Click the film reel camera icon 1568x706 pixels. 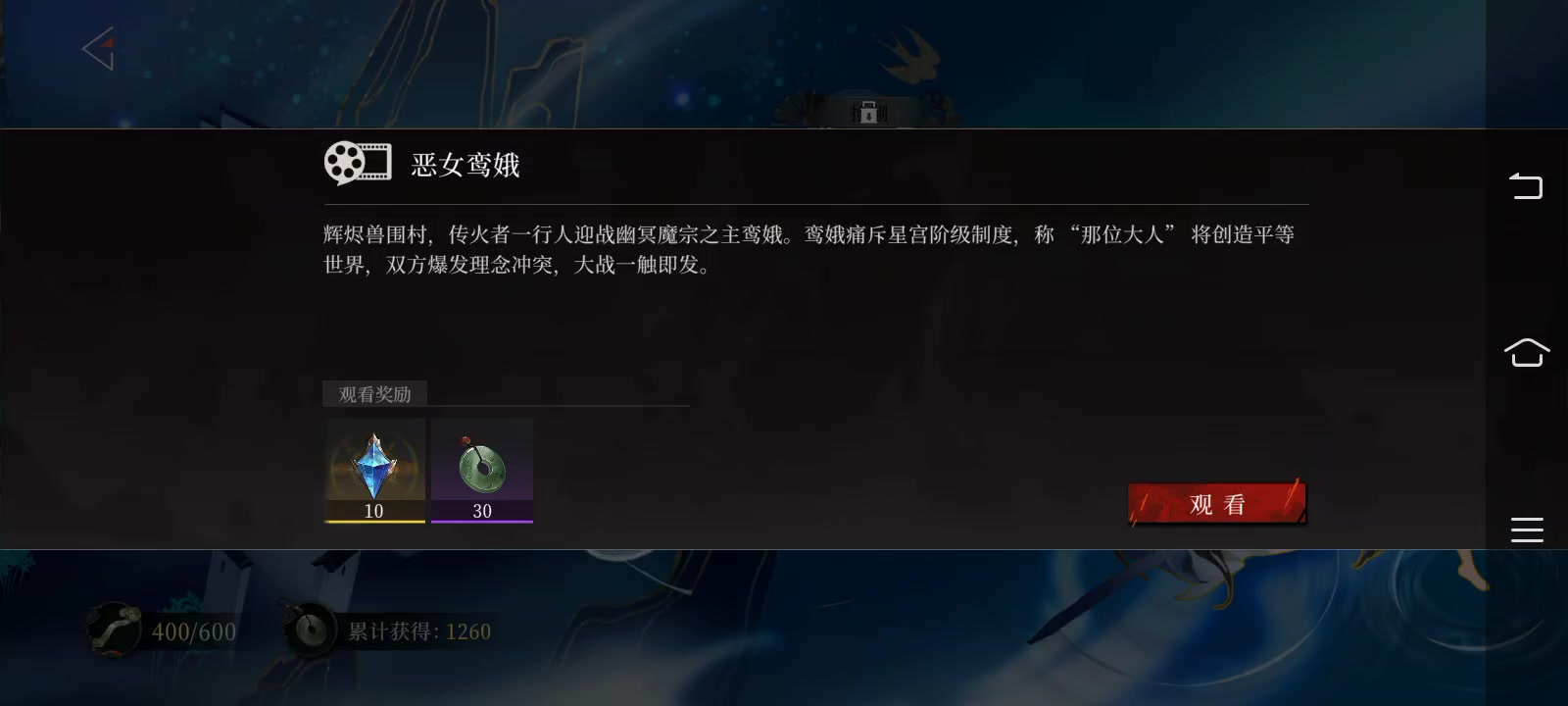(358, 164)
